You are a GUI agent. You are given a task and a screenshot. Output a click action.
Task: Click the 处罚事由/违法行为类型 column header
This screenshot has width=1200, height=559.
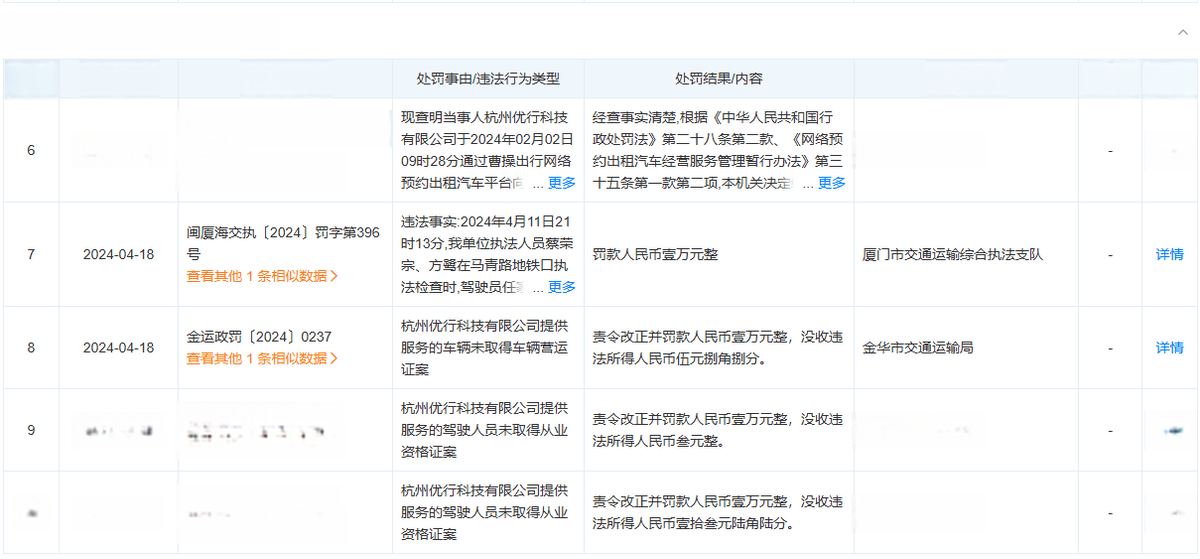pos(488,79)
